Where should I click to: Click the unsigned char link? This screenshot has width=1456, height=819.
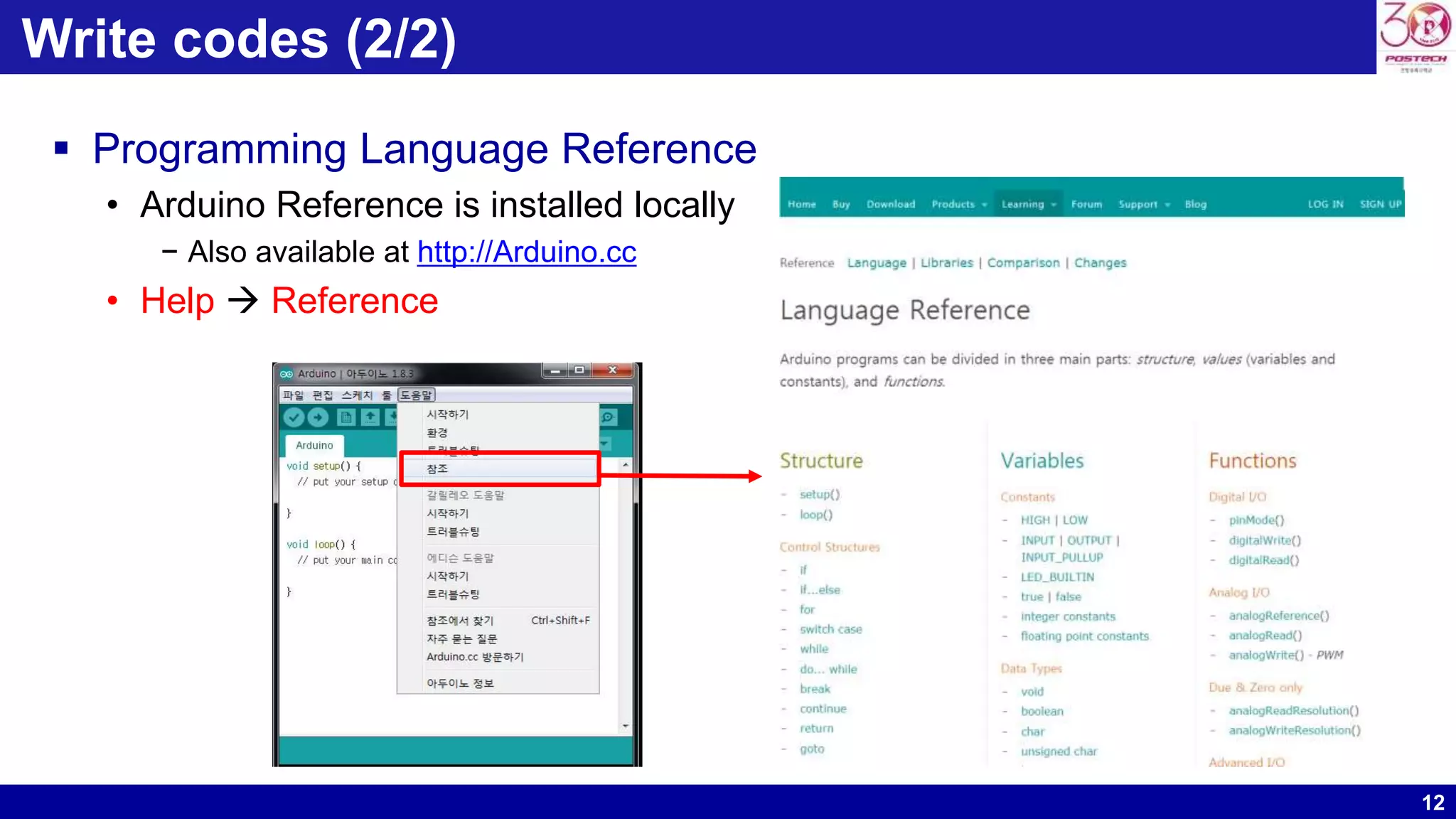[1059, 751]
